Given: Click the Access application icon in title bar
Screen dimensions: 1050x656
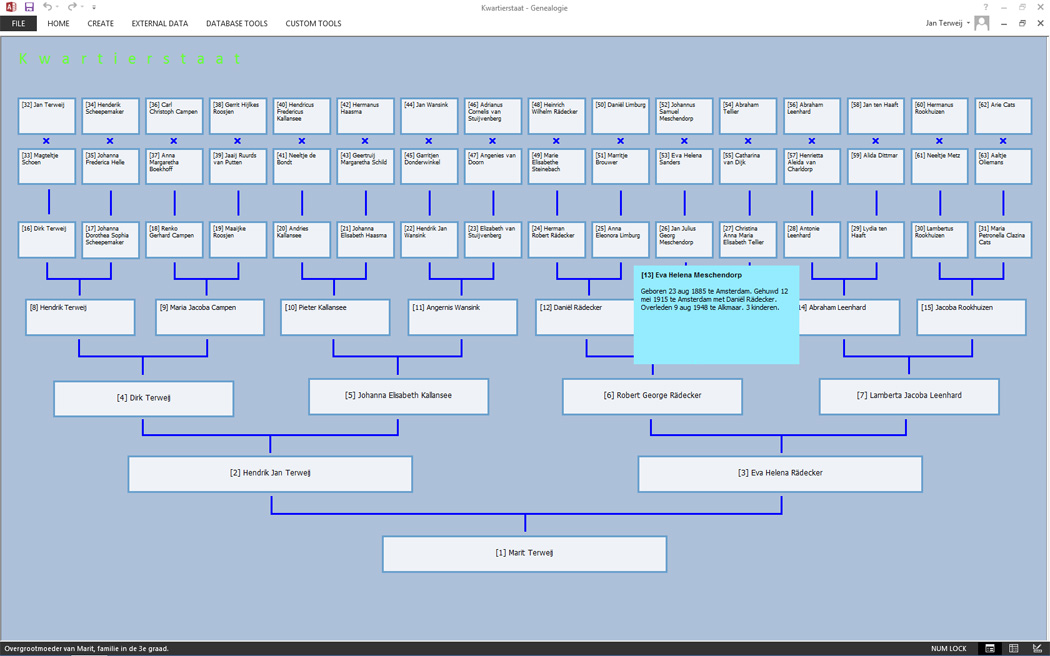Looking at the screenshot, I should point(11,7).
